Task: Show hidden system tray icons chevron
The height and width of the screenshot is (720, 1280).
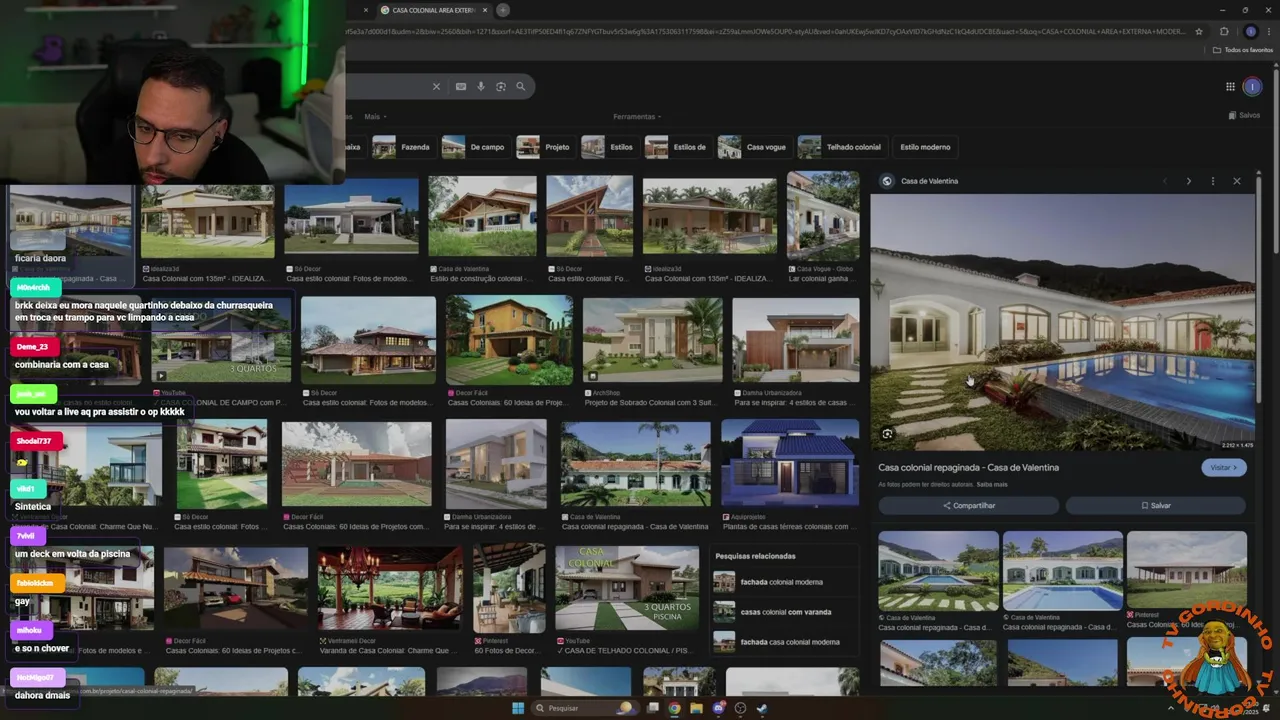Action: pyautogui.click(x=1171, y=708)
